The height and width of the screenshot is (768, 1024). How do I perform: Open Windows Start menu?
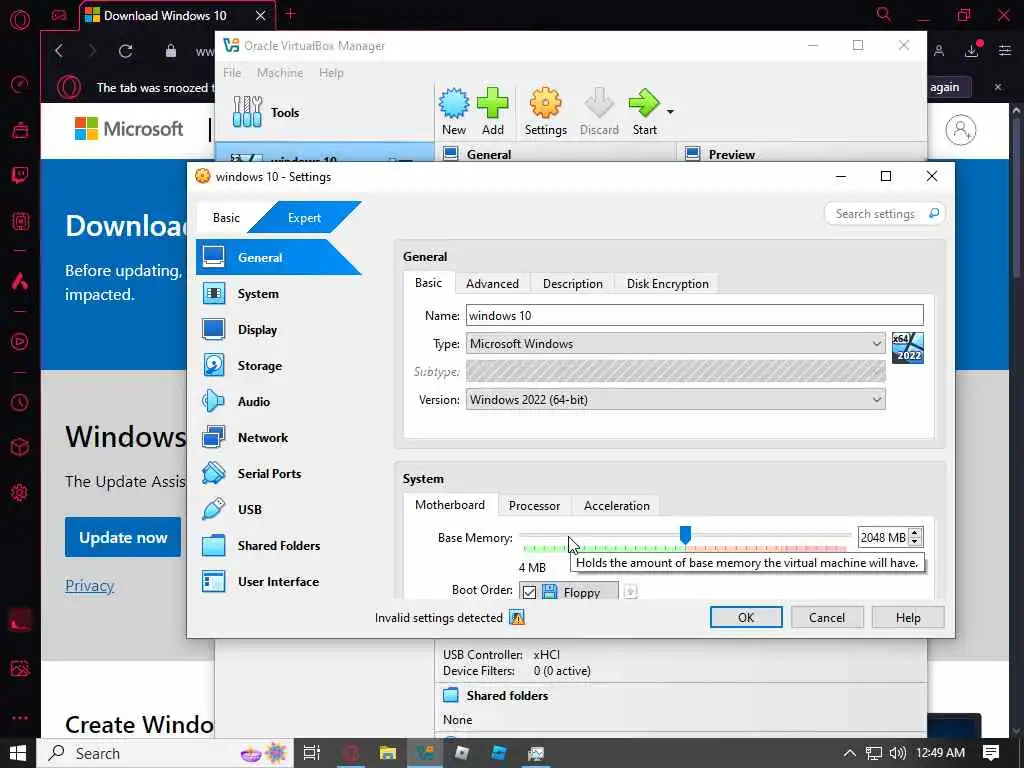[x=18, y=753]
